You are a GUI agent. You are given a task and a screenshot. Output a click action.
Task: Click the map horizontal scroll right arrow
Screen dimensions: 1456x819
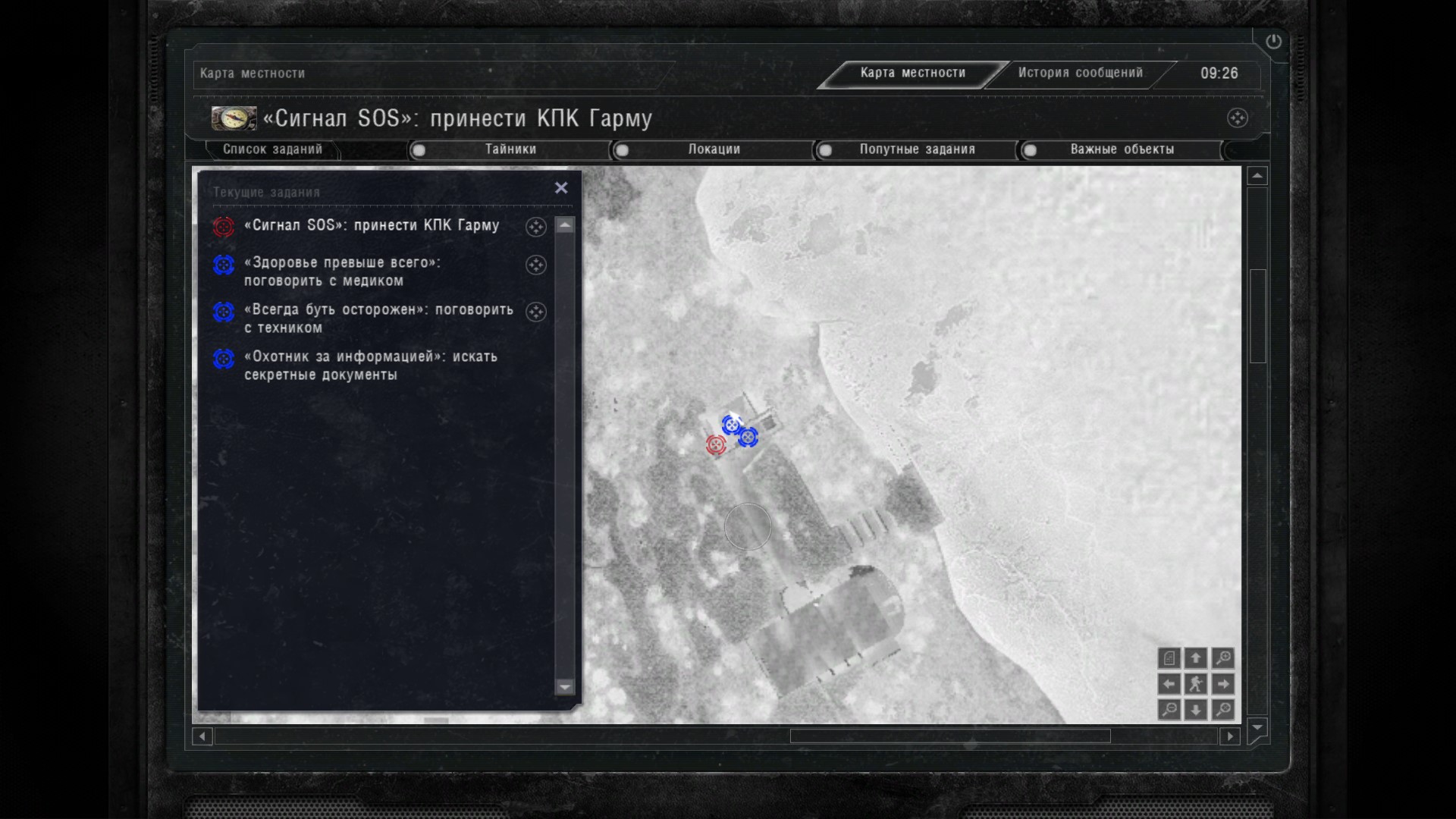point(1230,736)
